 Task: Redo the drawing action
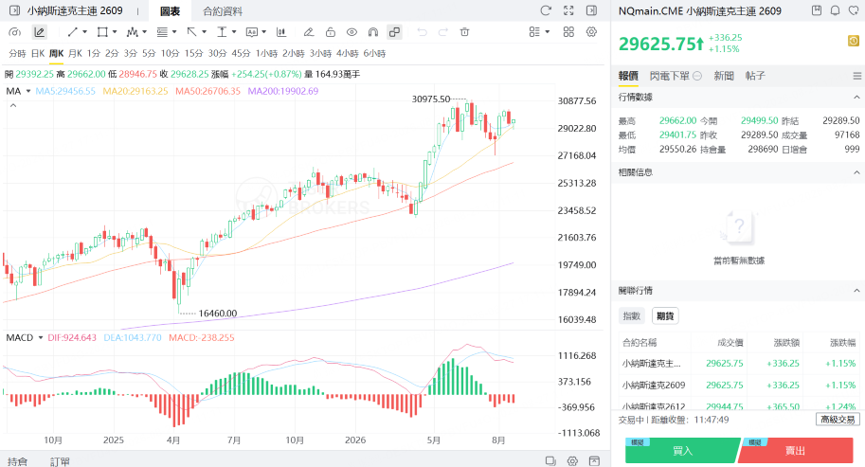(443, 32)
